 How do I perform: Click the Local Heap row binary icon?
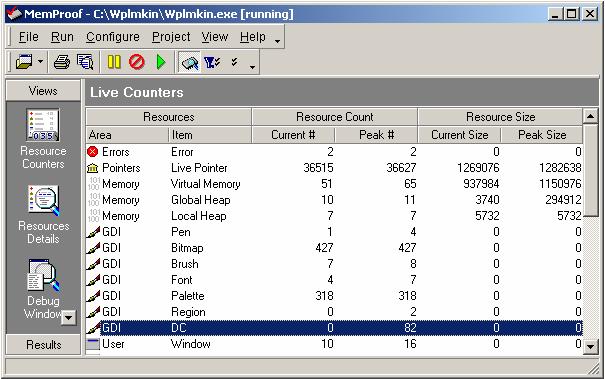click(x=94, y=216)
